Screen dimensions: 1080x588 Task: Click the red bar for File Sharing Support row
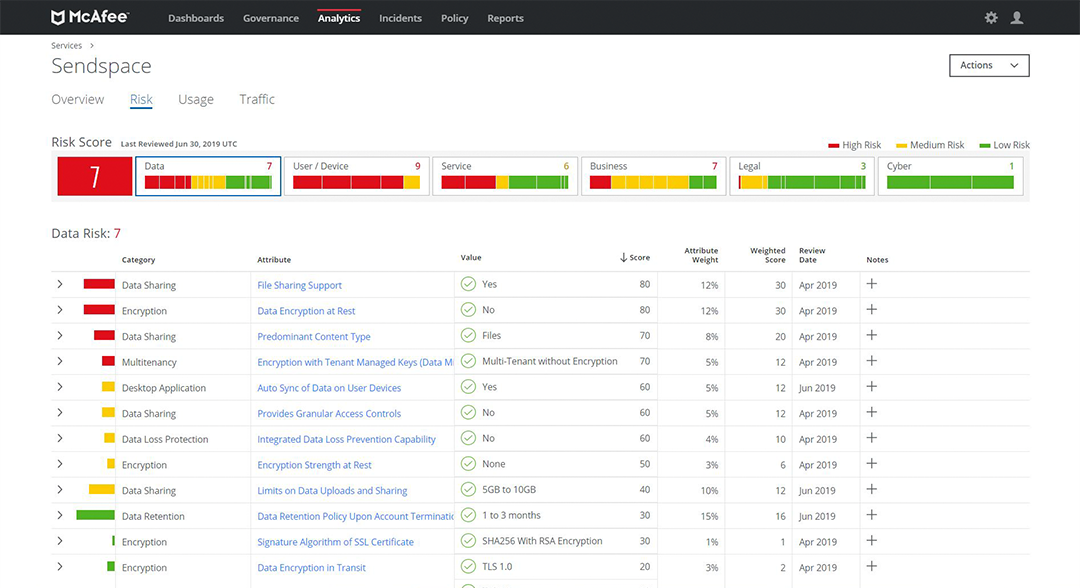pyautogui.click(x=99, y=284)
